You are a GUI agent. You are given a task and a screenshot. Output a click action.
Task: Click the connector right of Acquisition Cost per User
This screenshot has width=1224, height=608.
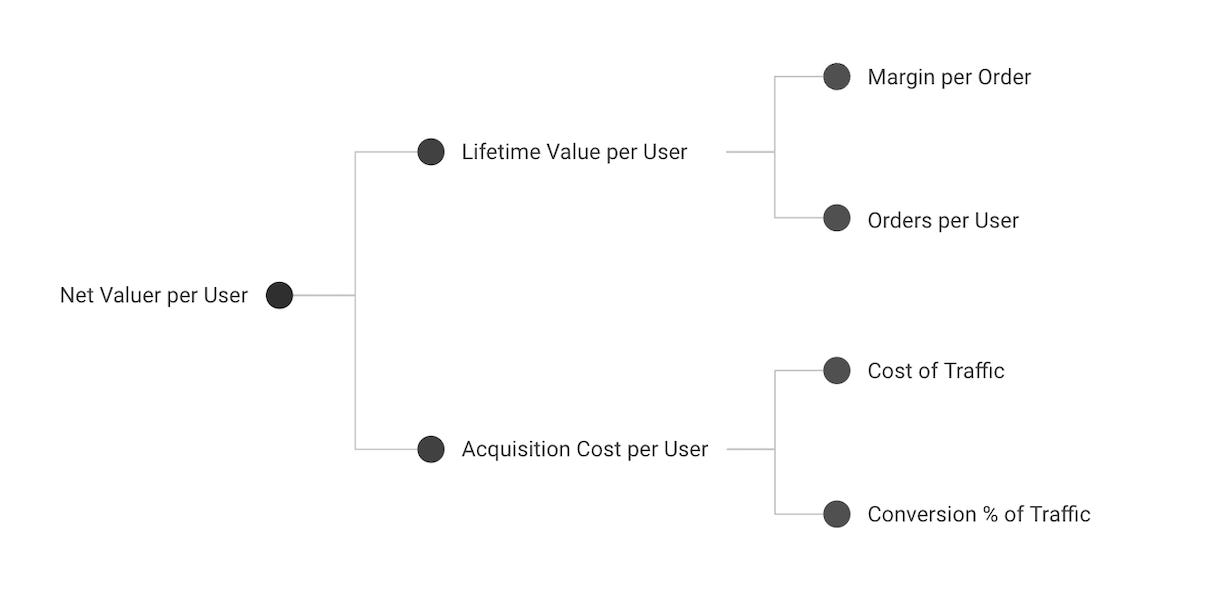click(750, 449)
